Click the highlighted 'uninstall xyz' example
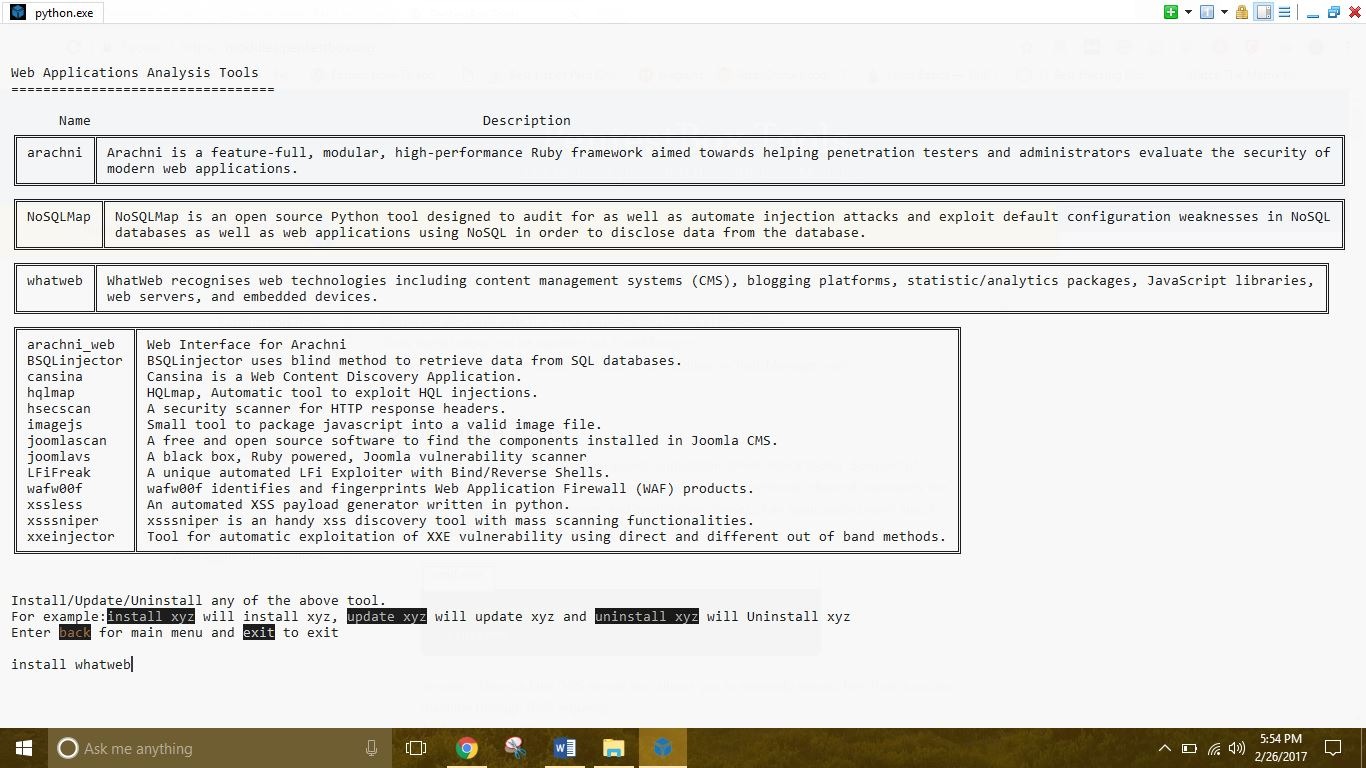This screenshot has height=768, width=1366. point(647,616)
